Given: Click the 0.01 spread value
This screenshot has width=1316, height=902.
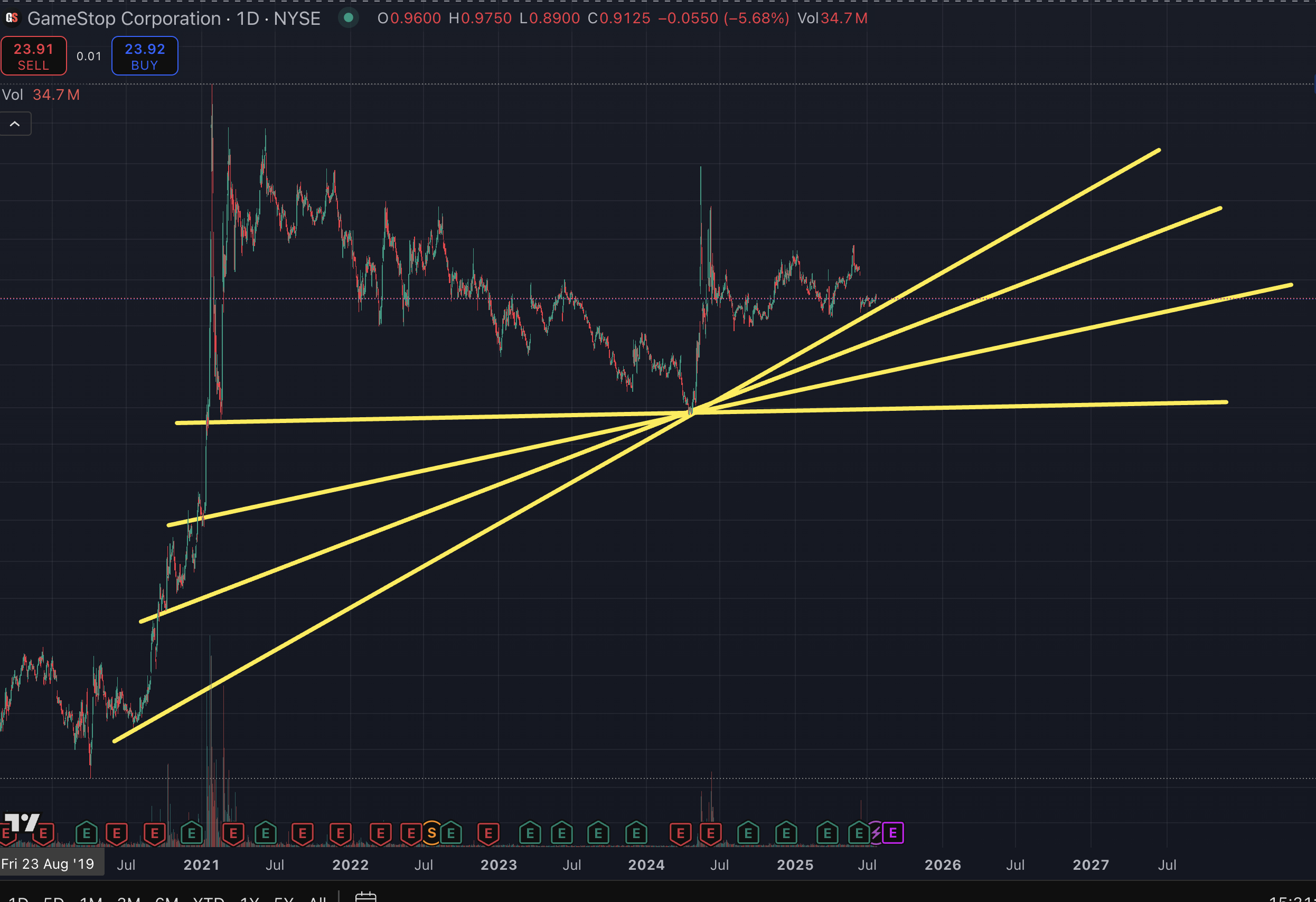Looking at the screenshot, I should point(89,56).
